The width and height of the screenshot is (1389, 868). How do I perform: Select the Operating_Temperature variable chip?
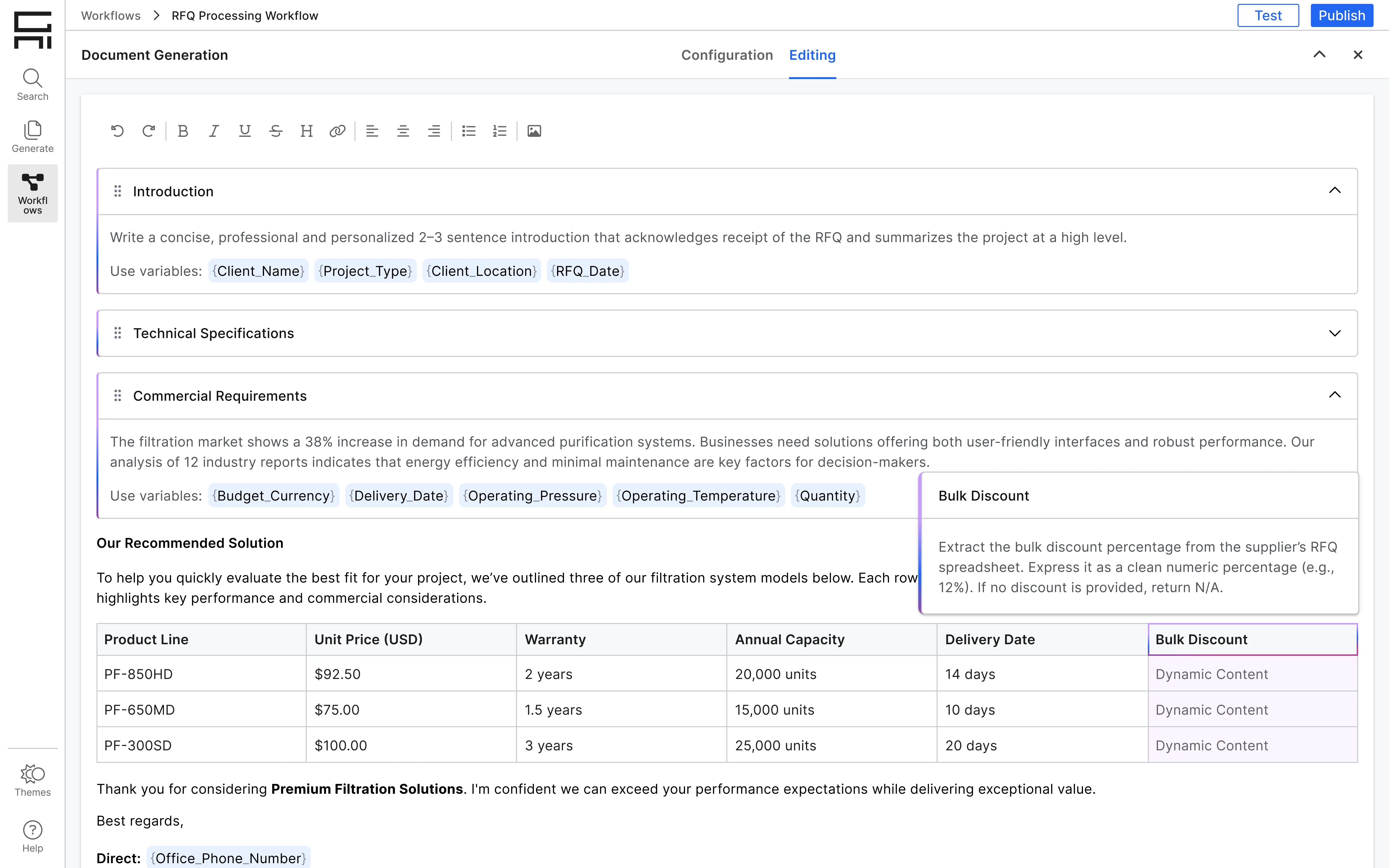[x=699, y=495]
